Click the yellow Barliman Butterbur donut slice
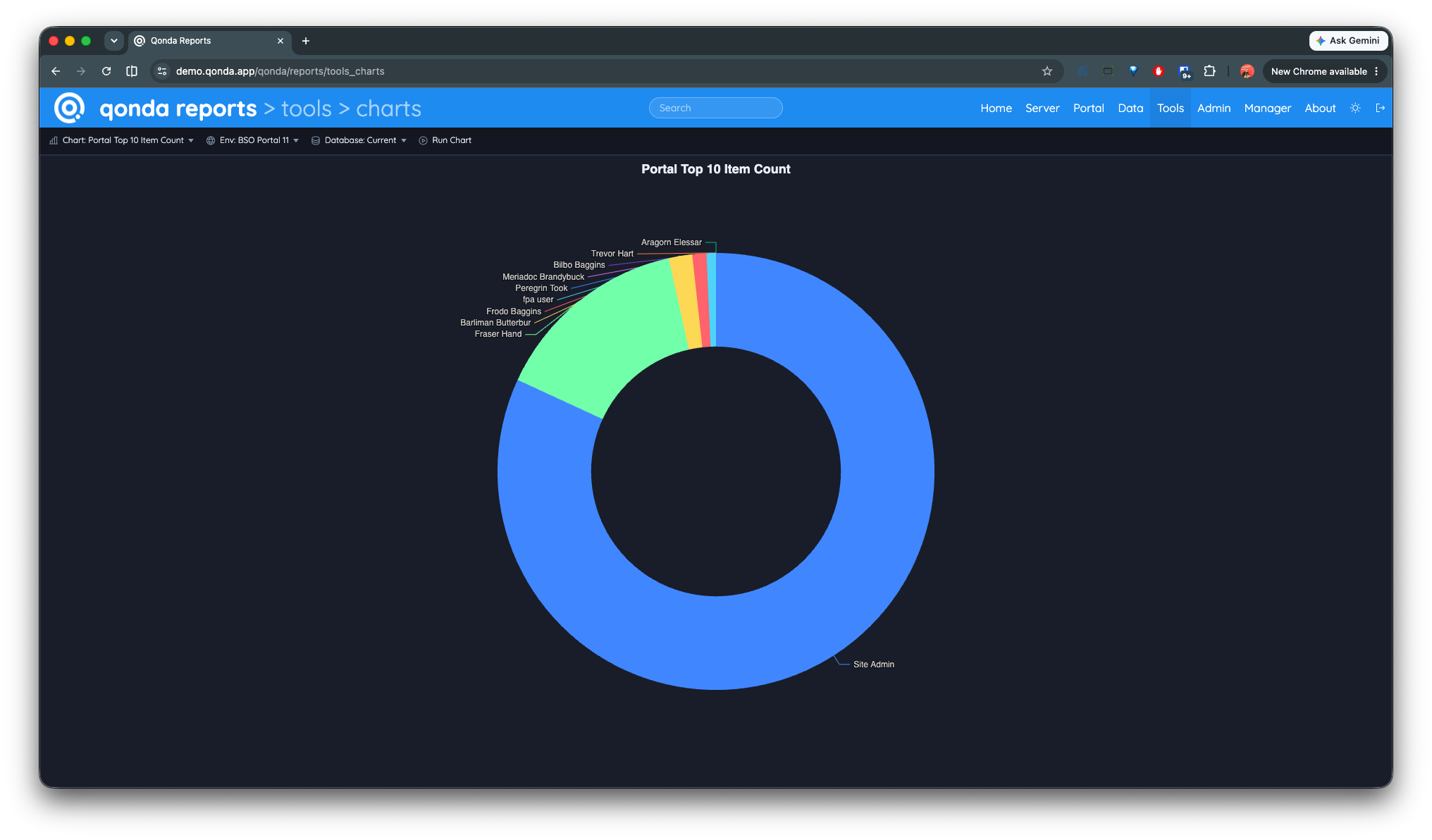The image size is (1432, 840). pyautogui.click(x=687, y=301)
